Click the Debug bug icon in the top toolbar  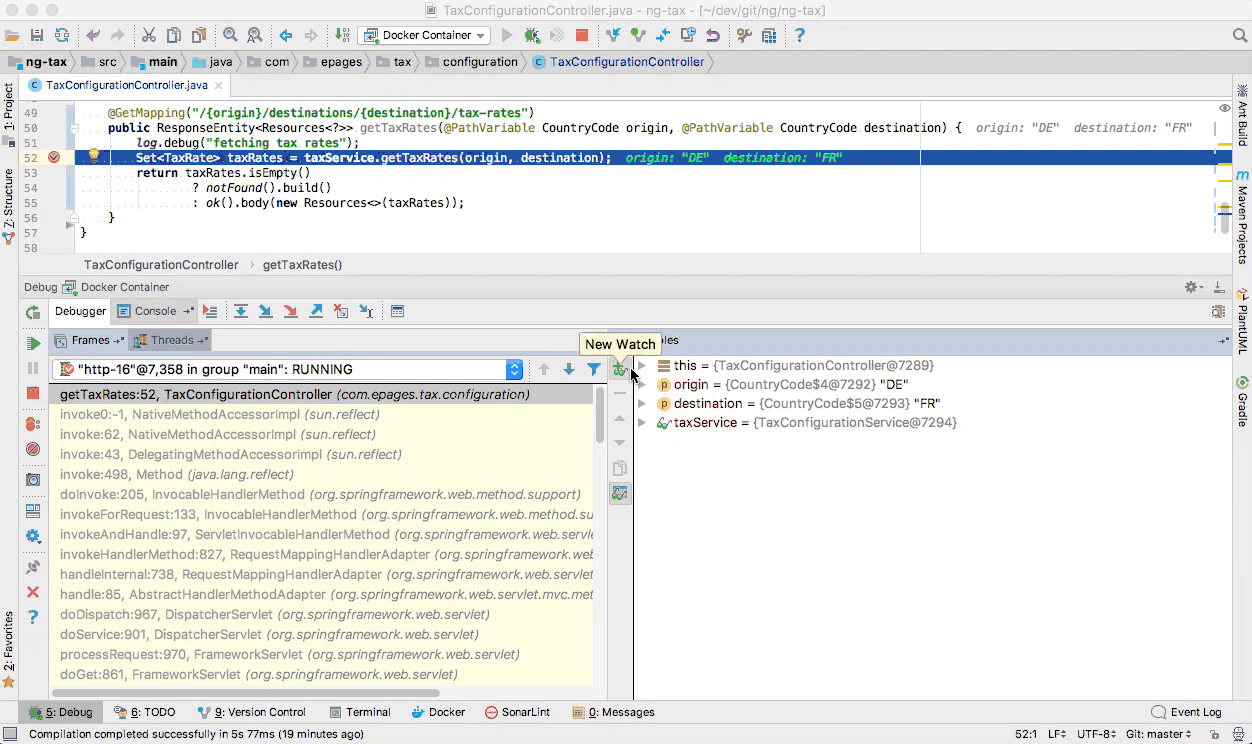532,36
